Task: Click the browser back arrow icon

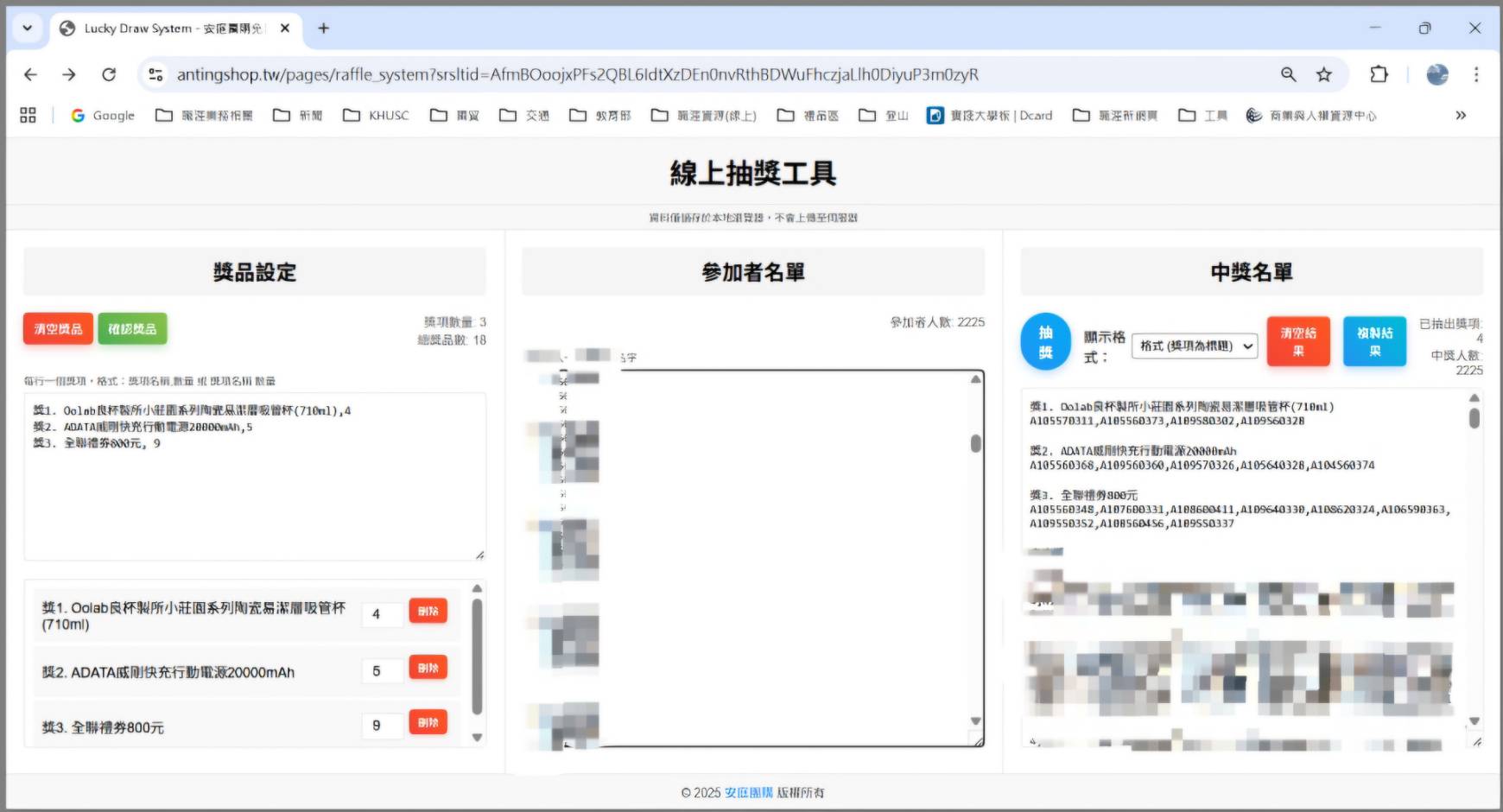Action: click(x=30, y=75)
